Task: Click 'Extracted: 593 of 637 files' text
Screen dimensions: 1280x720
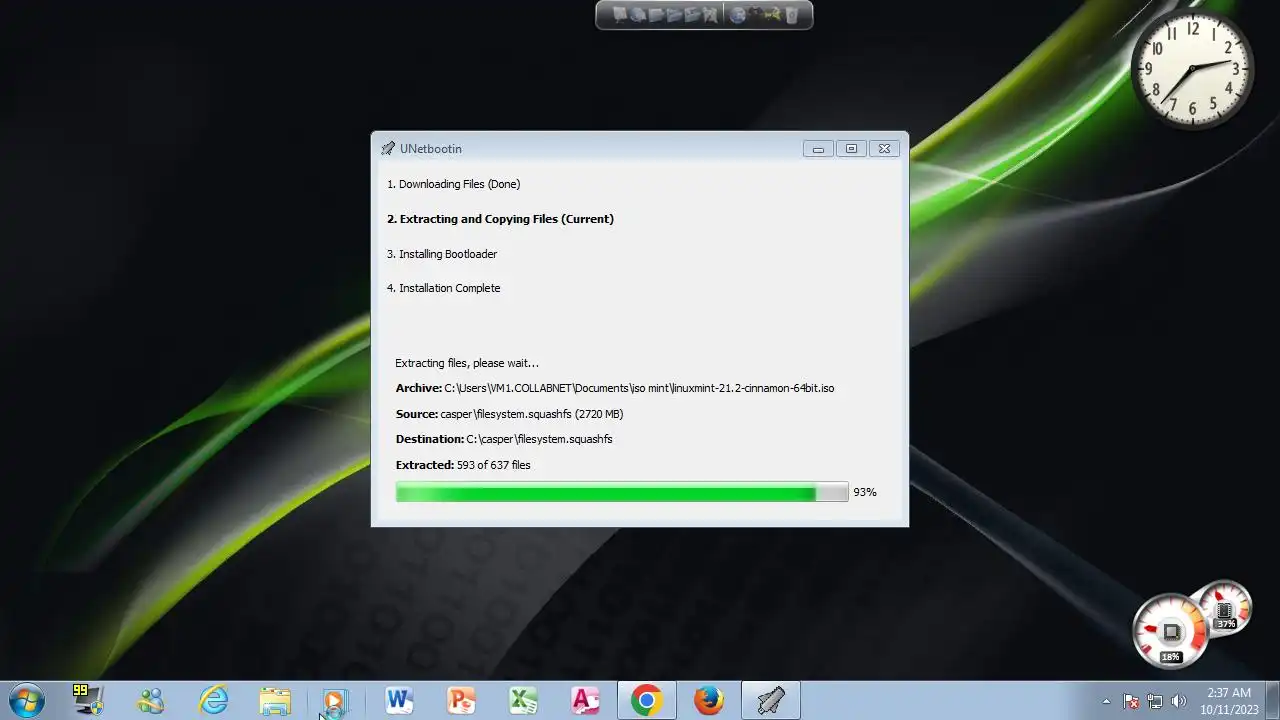Action: coord(463,465)
